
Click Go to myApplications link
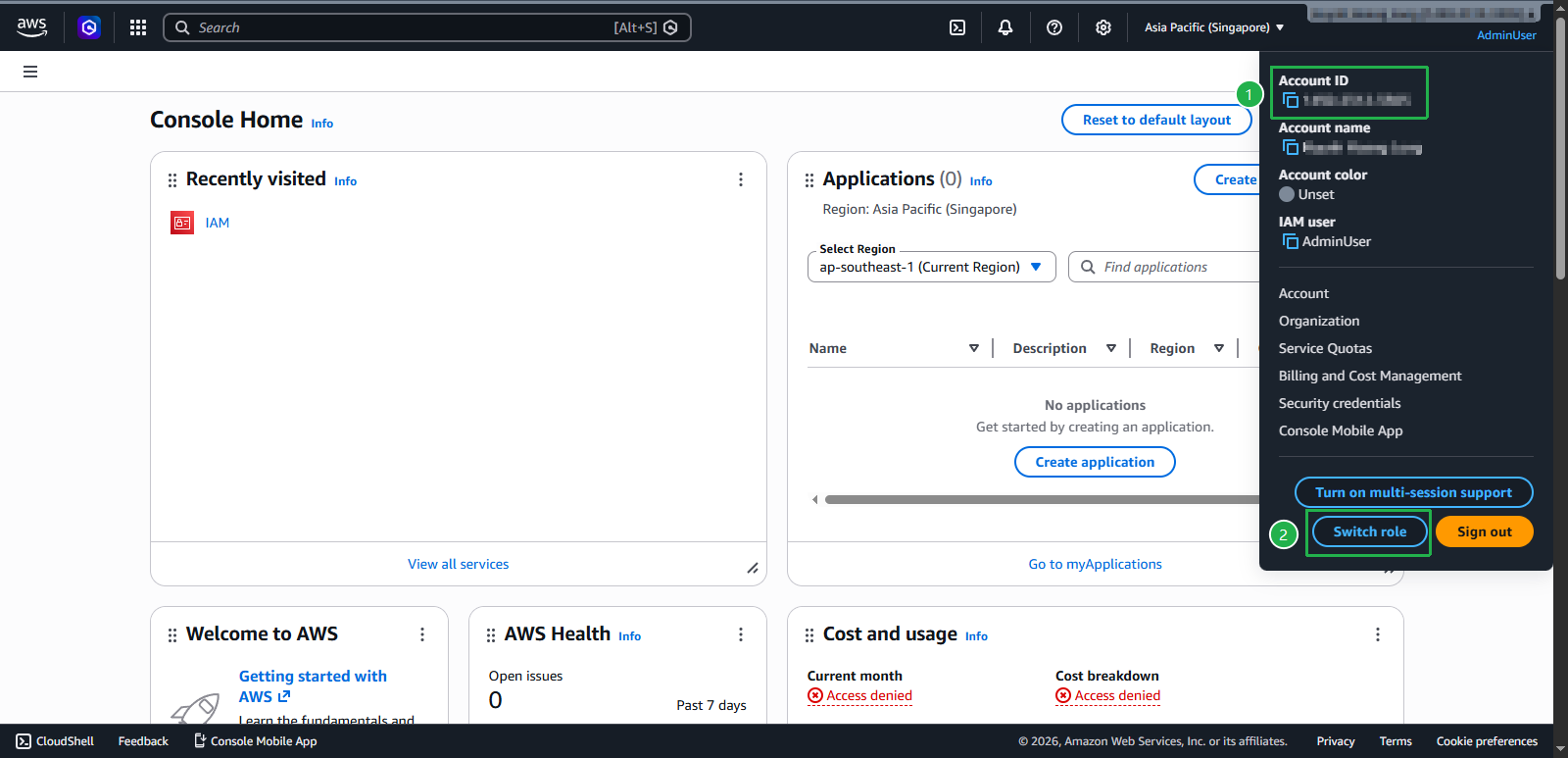coord(1095,564)
